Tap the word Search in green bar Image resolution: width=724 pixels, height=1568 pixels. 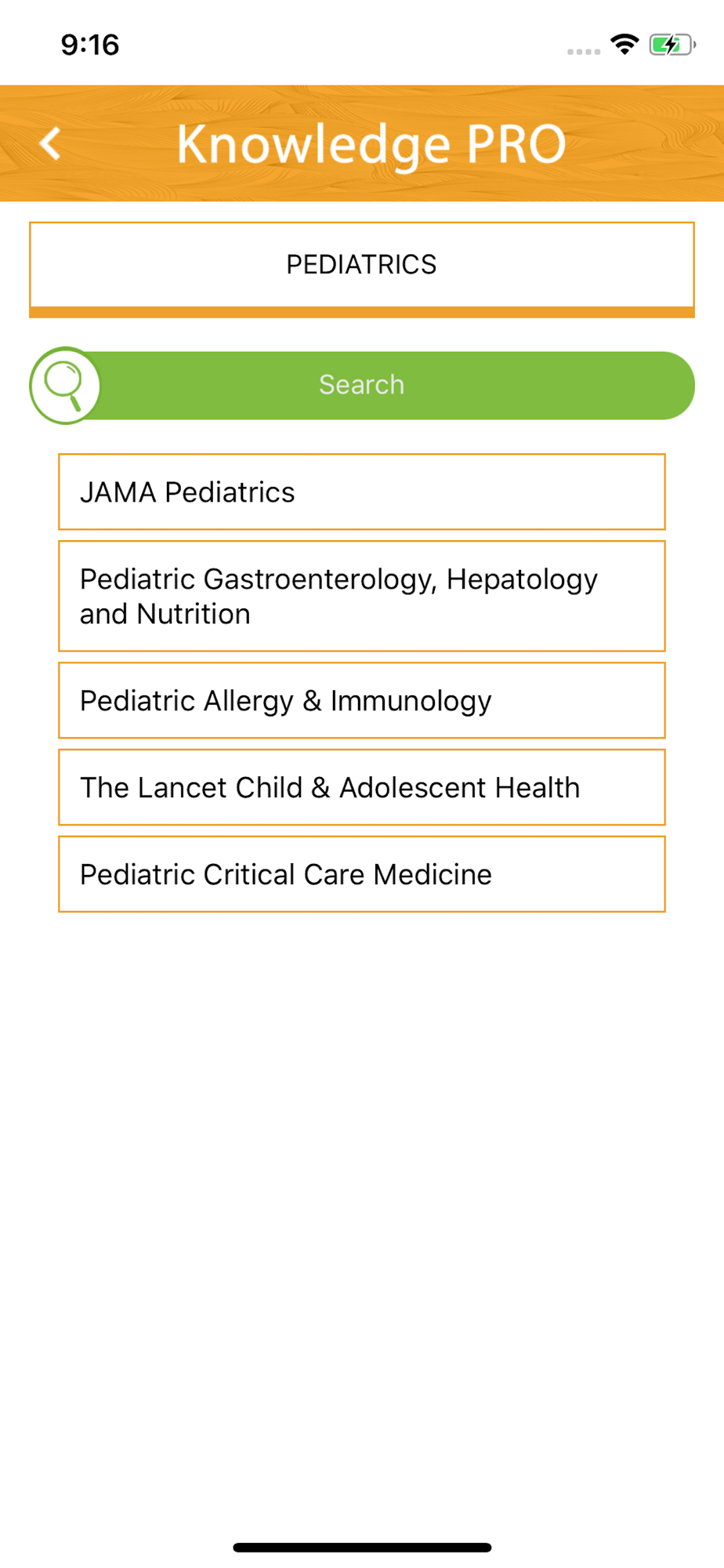click(x=361, y=385)
